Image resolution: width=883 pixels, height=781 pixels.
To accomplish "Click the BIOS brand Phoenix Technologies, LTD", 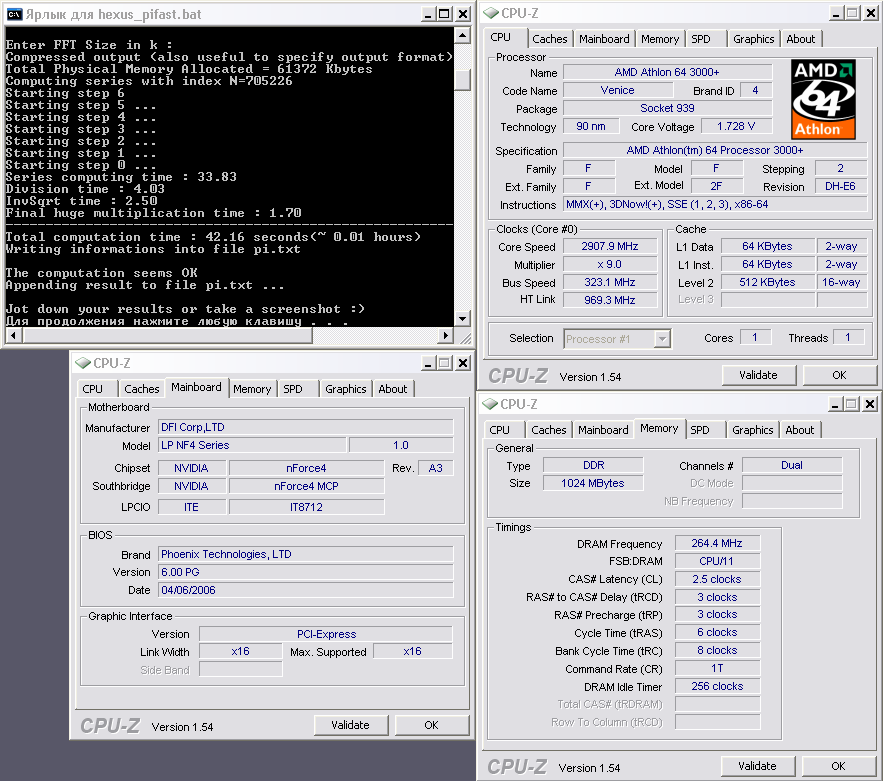I will (306, 555).
